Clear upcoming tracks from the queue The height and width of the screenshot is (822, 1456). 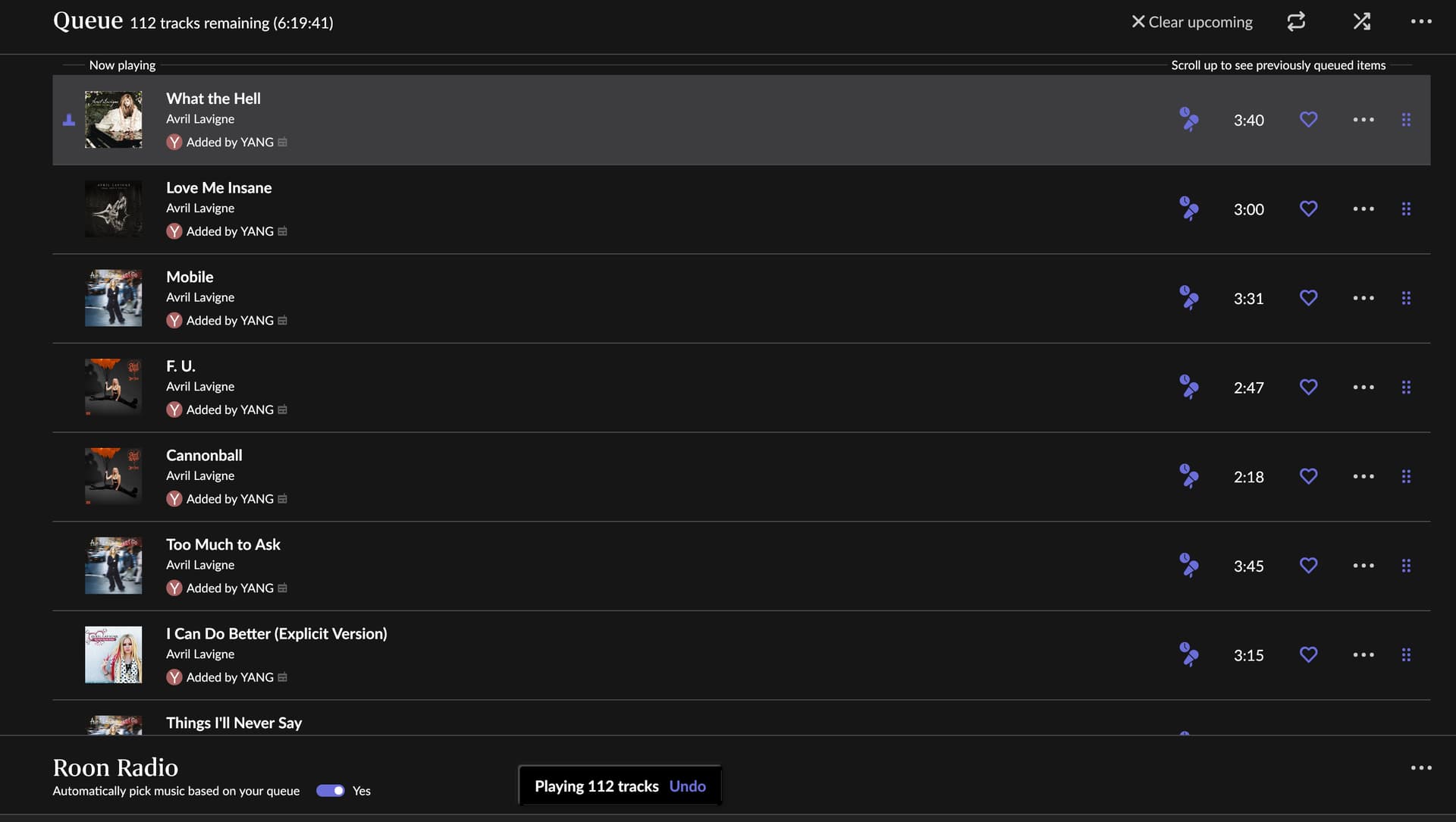tap(1191, 22)
